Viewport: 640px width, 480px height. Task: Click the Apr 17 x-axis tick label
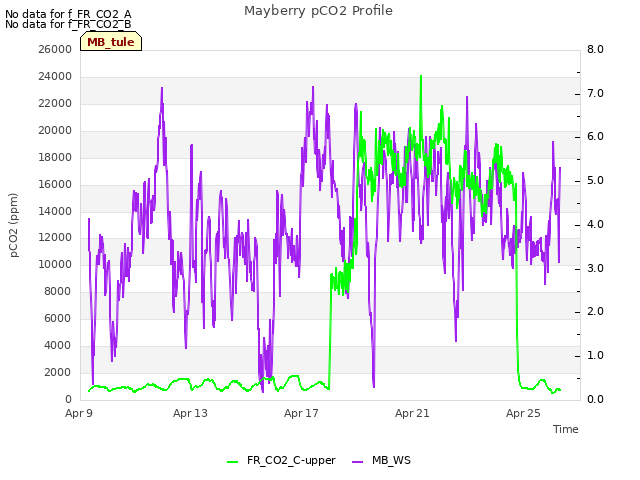(x=301, y=413)
